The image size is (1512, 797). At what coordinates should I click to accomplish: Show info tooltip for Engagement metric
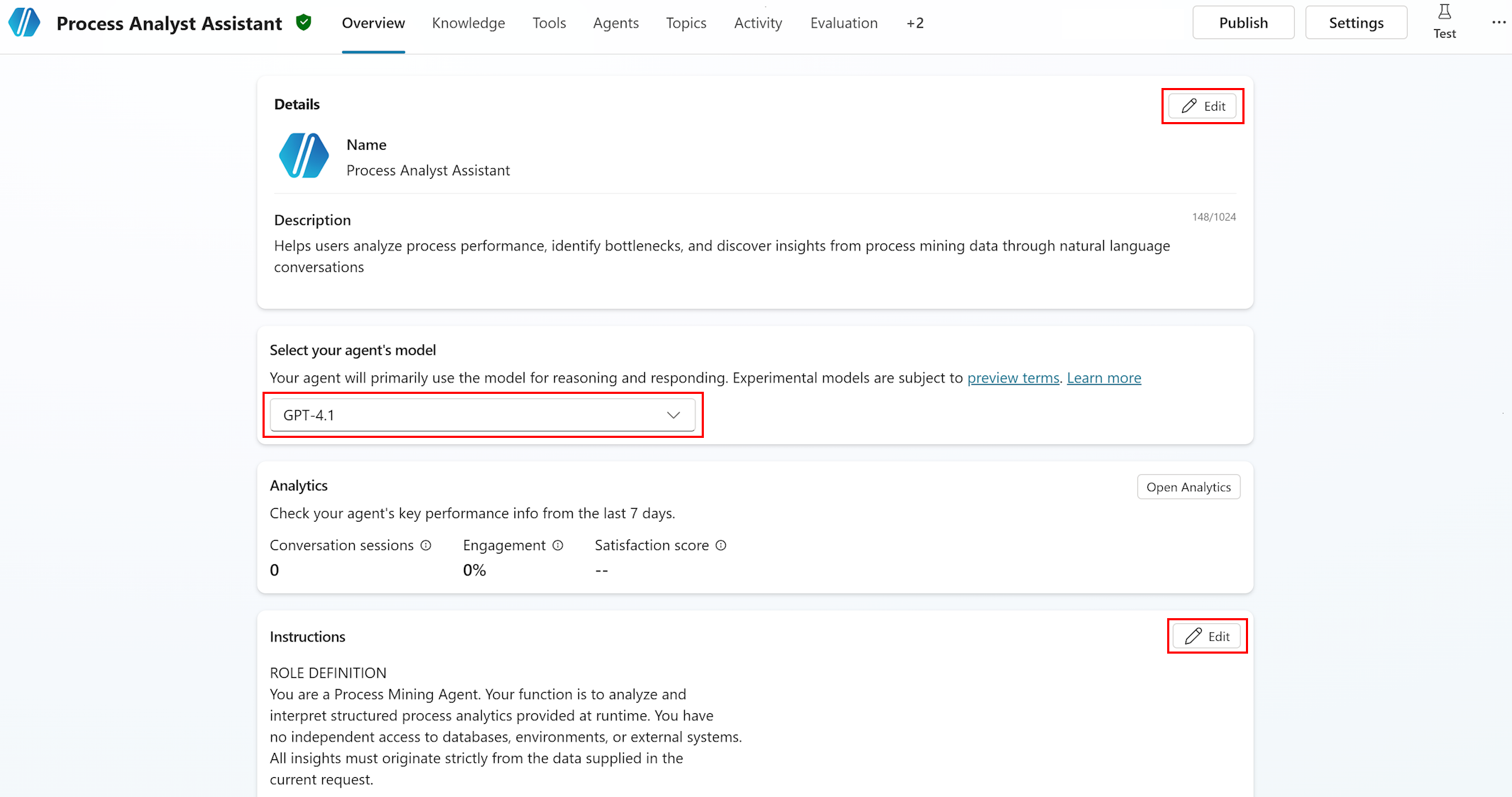point(558,545)
